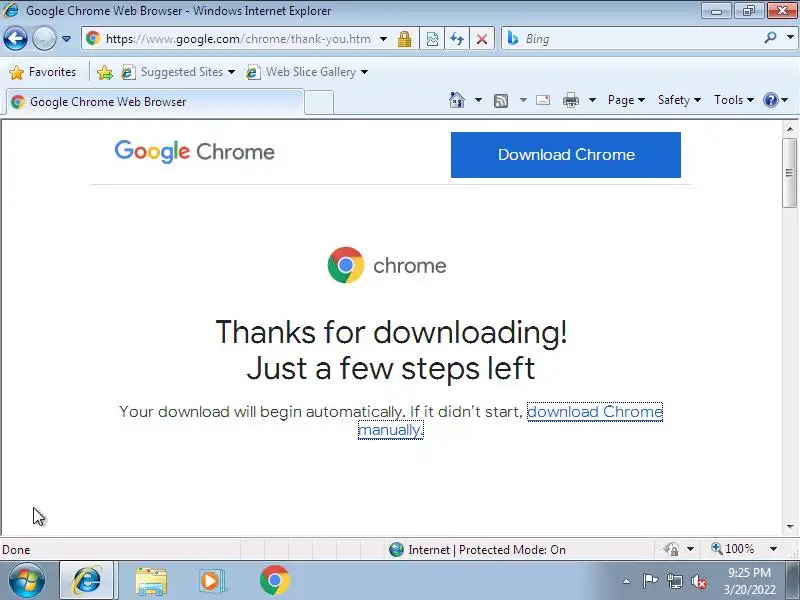
Task: Expand the Home button dropdown arrow
Action: pyautogui.click(x=478, y=100)
